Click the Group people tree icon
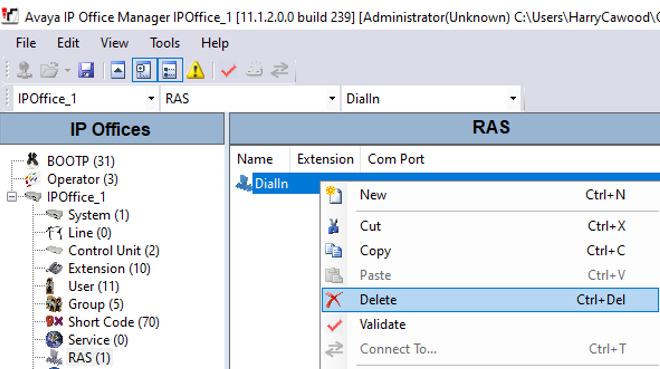Image resolution: width=660 pixels, height=369 pixels. [x=54, y=304]
